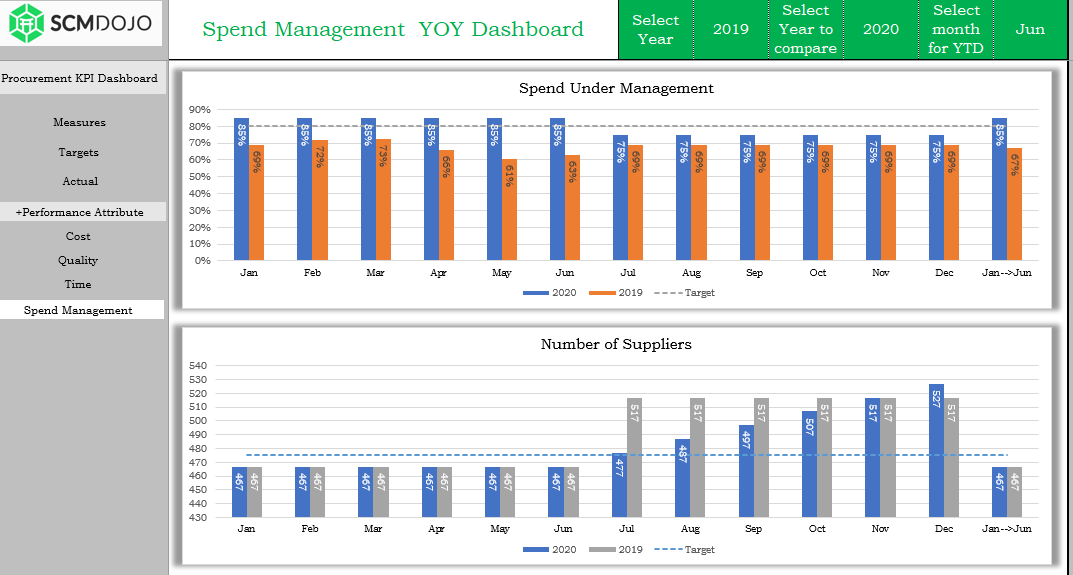
Task: Select the Quality attribute
Action: click(78, 260)
